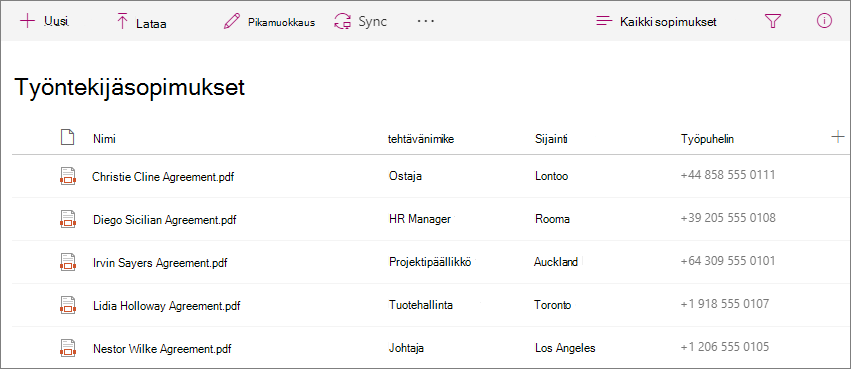Click the Toronto location cell
The width and height of the screenshot is (851, 369).
pos(552,304)
